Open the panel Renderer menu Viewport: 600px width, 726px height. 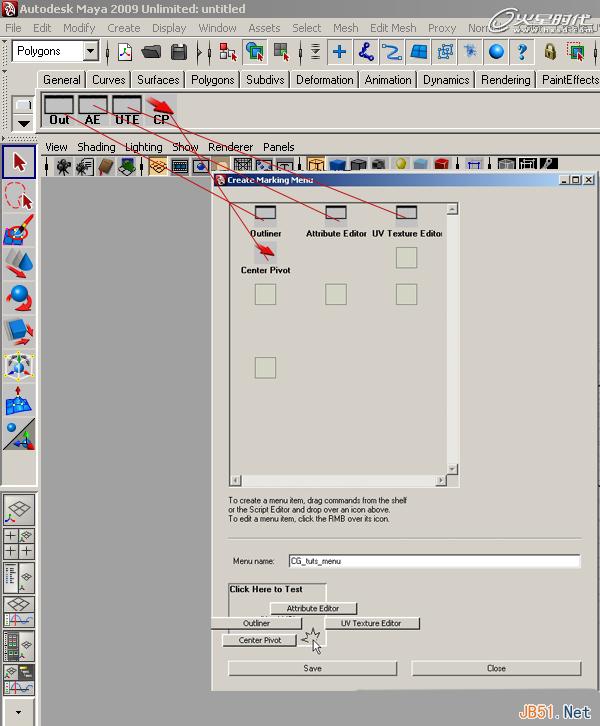coord(231,147)
